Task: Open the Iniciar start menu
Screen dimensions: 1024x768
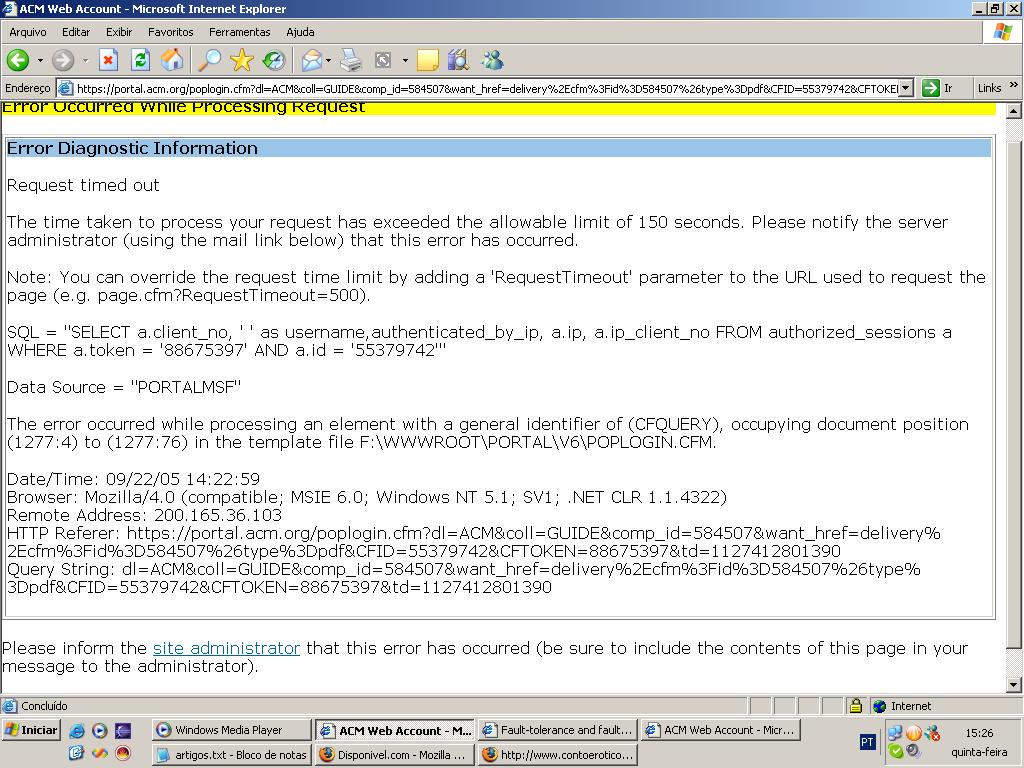Action: 31,730
